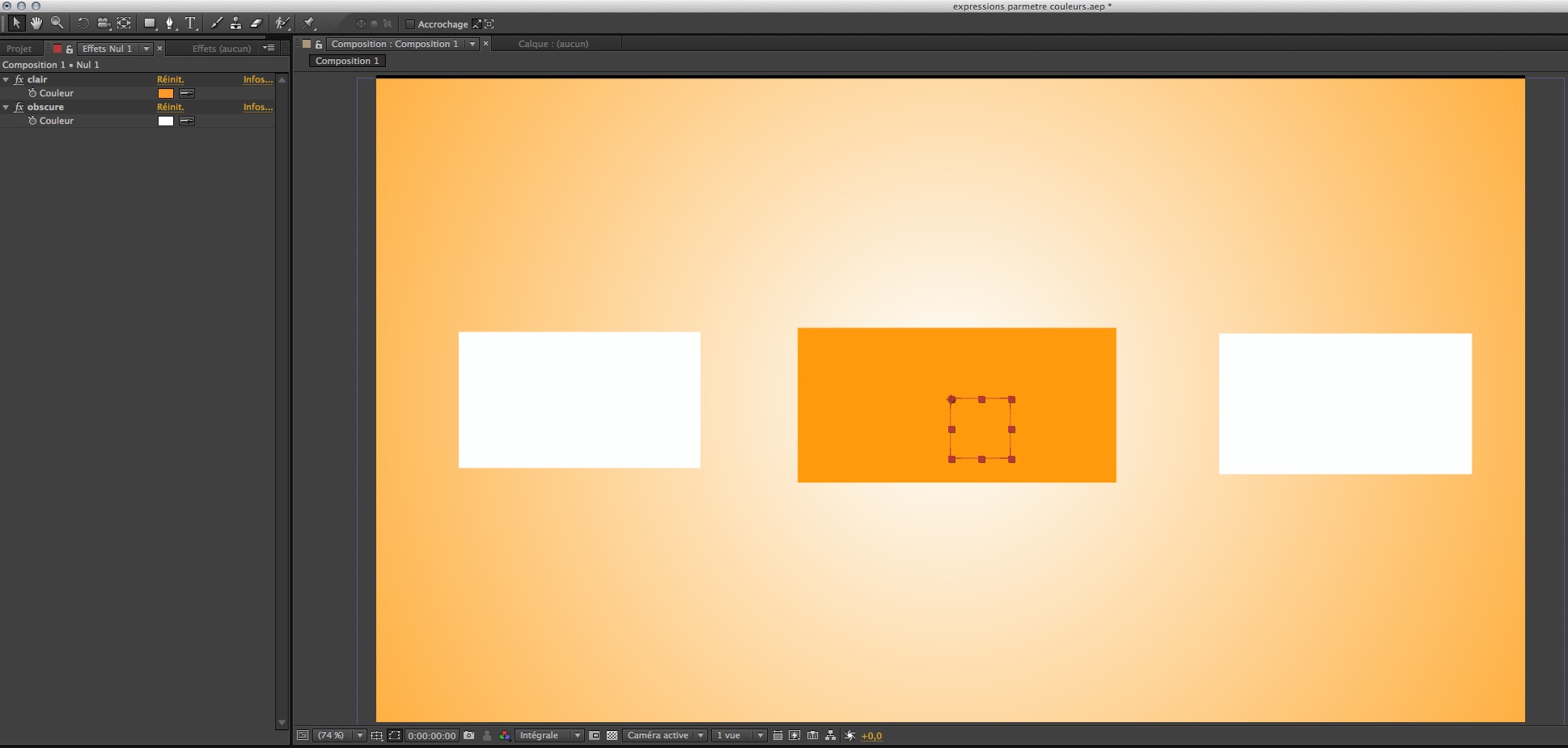1568x748 pixels.
Task: Select the Zoom magnifier tool
Action: coord(57,23)
